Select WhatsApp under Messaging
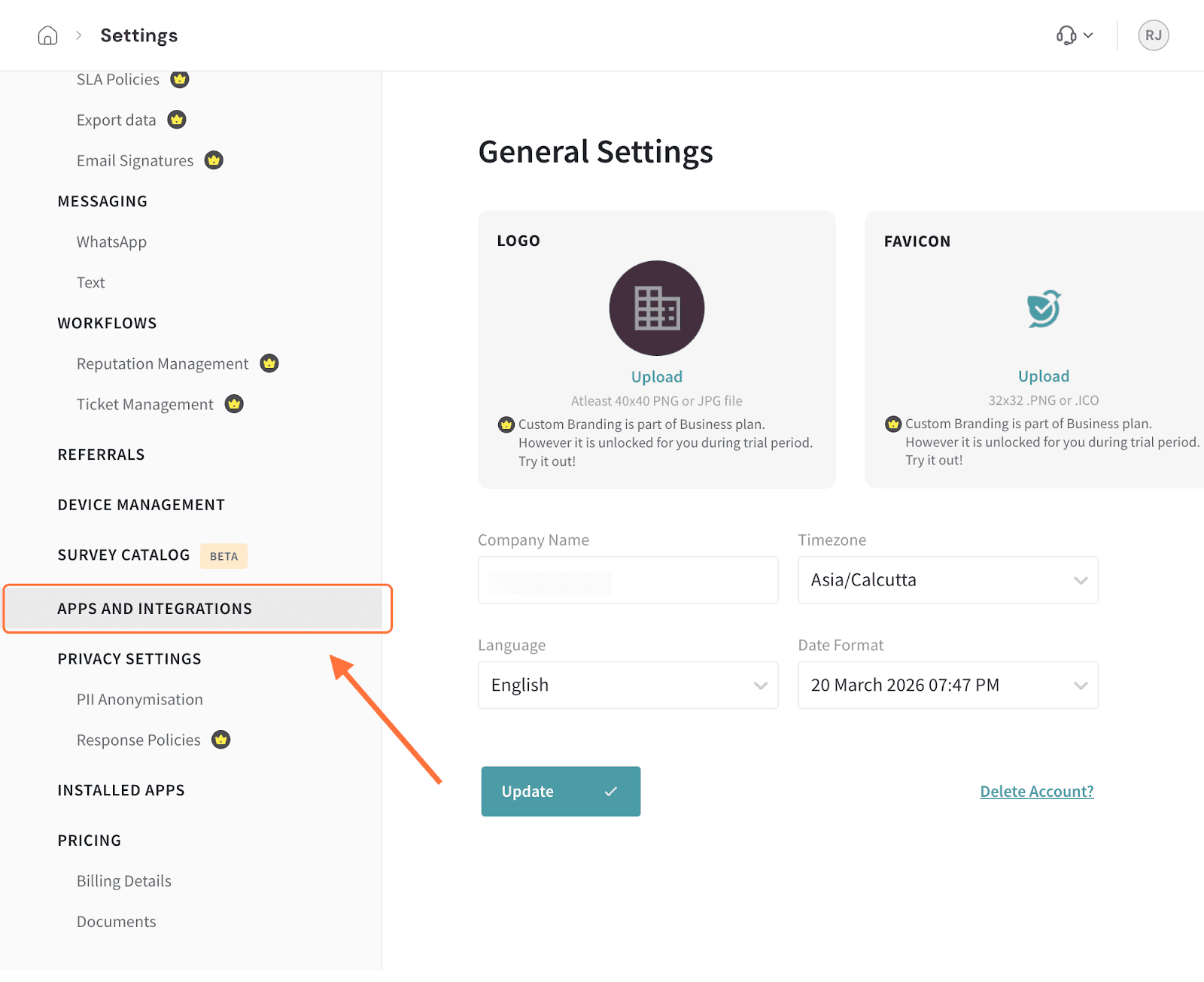Image resolution: width=1204 pixels, height=982 pixels. (x=111, y=242)
